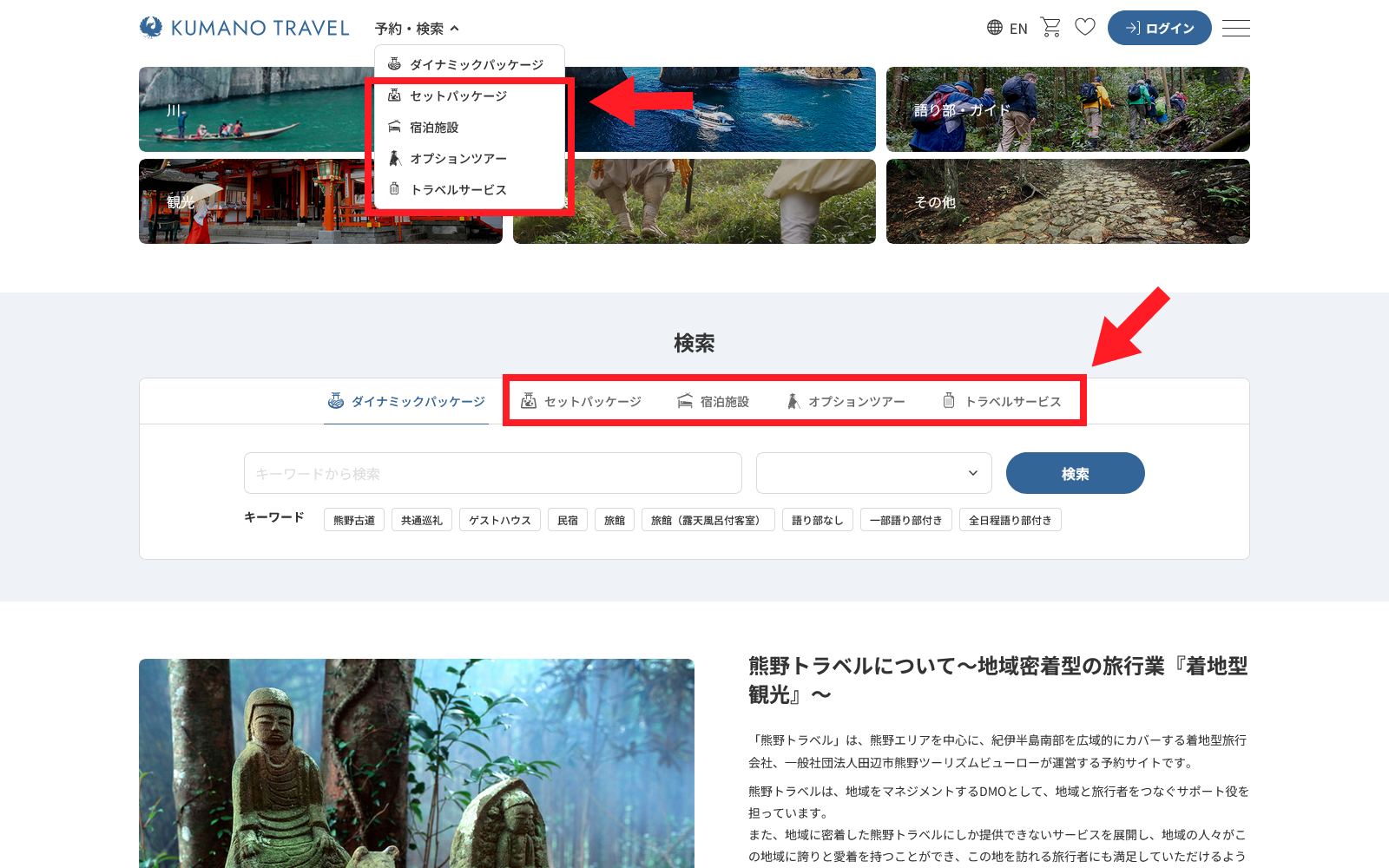Click the Kumano Travel bird logo
The width and height of the screenshot is (1389, 868).
coord(151,28)
